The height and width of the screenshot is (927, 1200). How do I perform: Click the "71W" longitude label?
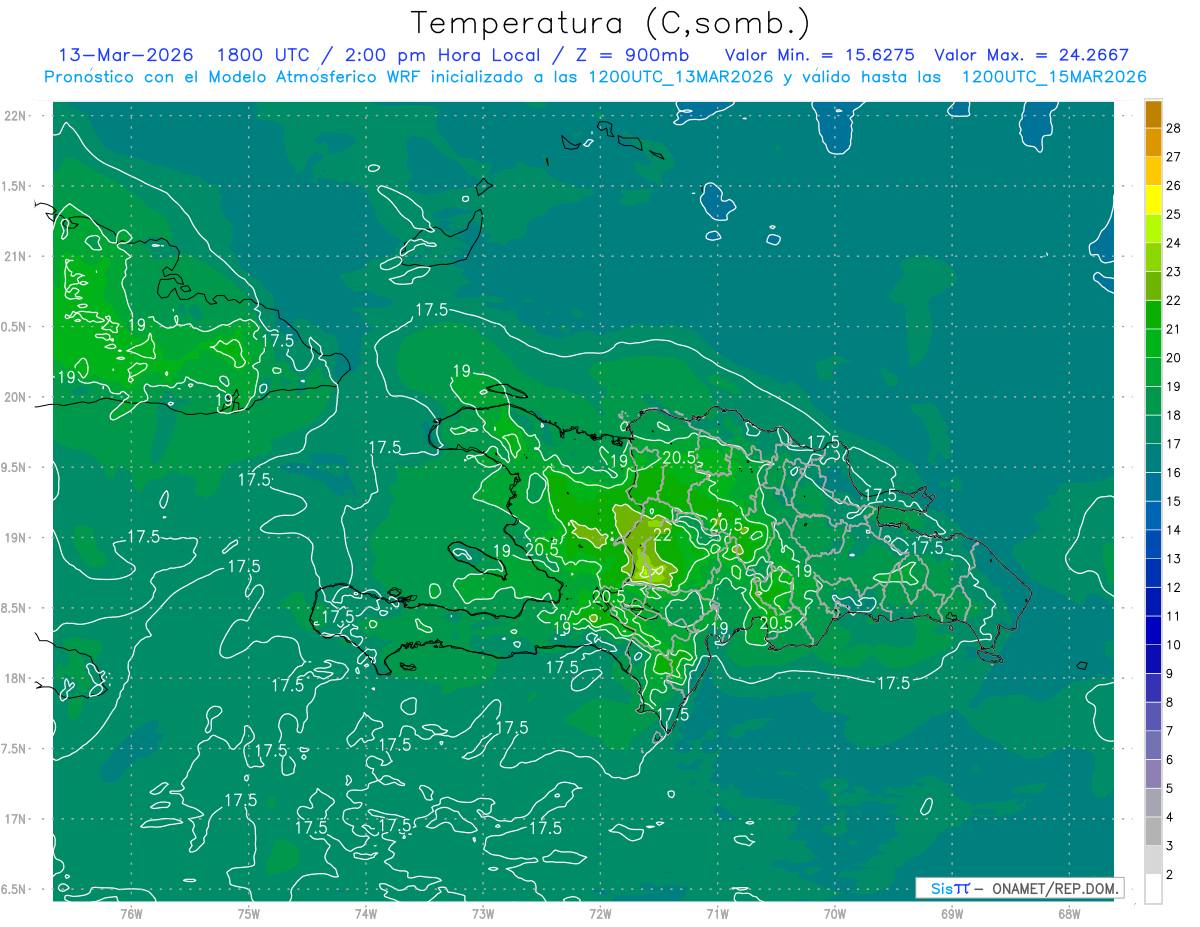pyautogui.click(x=717, y=913)
